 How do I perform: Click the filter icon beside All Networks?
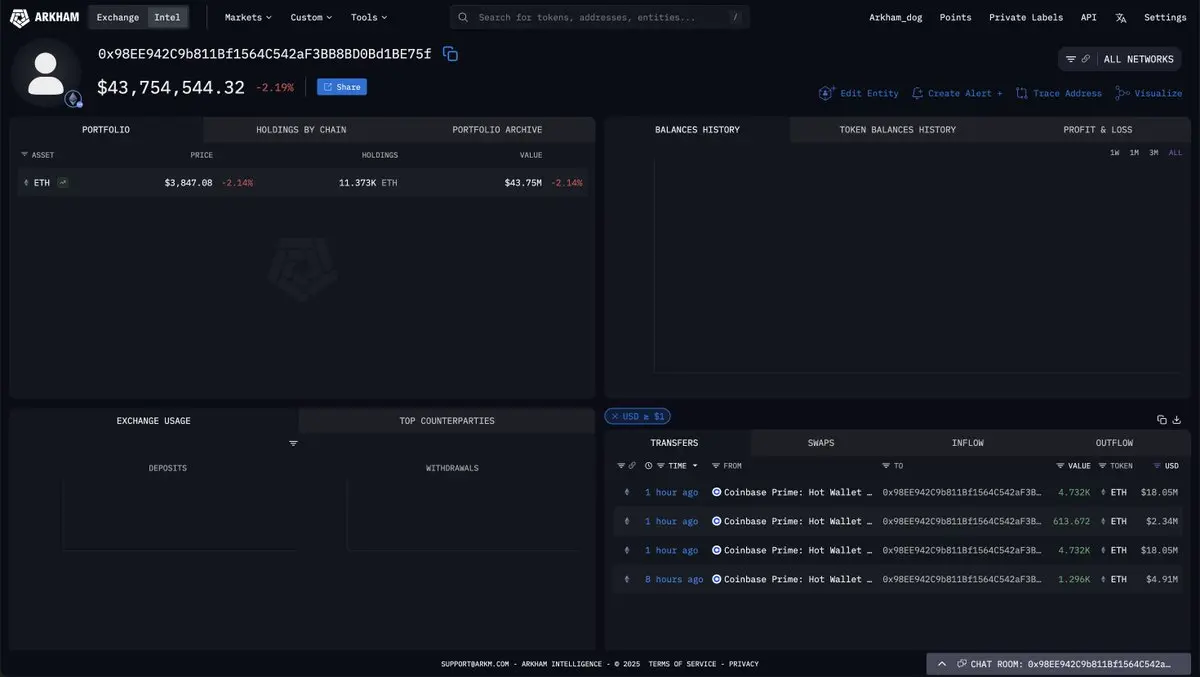(1071, 59)
